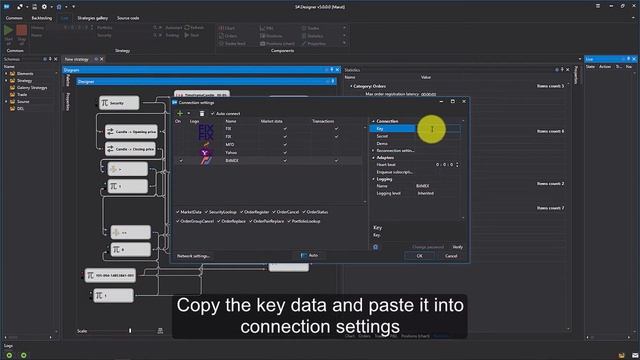Expand the Reconnection settings group
This screenshot has height=360, width=640.
point(373,151)
